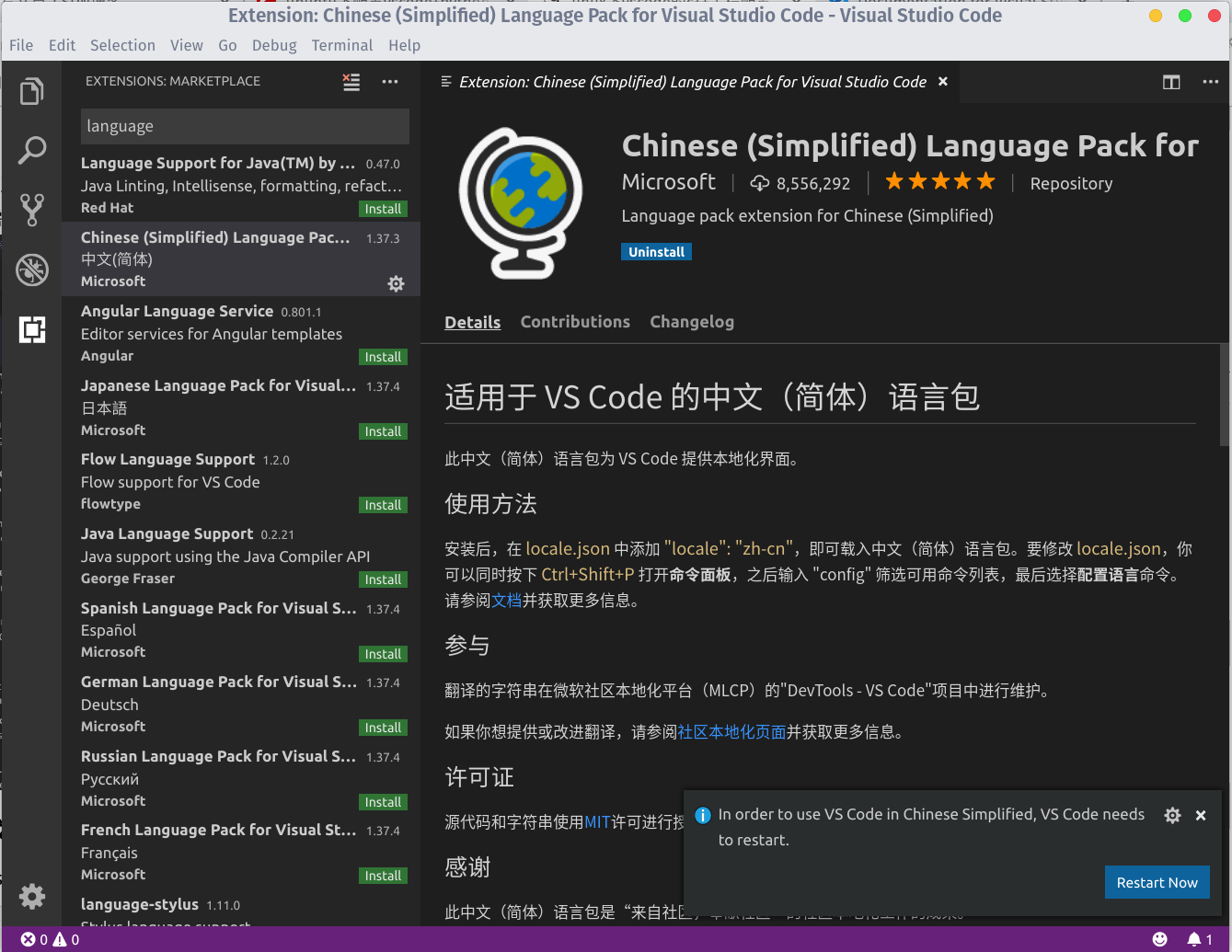Open Source Control view
Viewport: 1232px width, 952px height.
coord(32,210)
